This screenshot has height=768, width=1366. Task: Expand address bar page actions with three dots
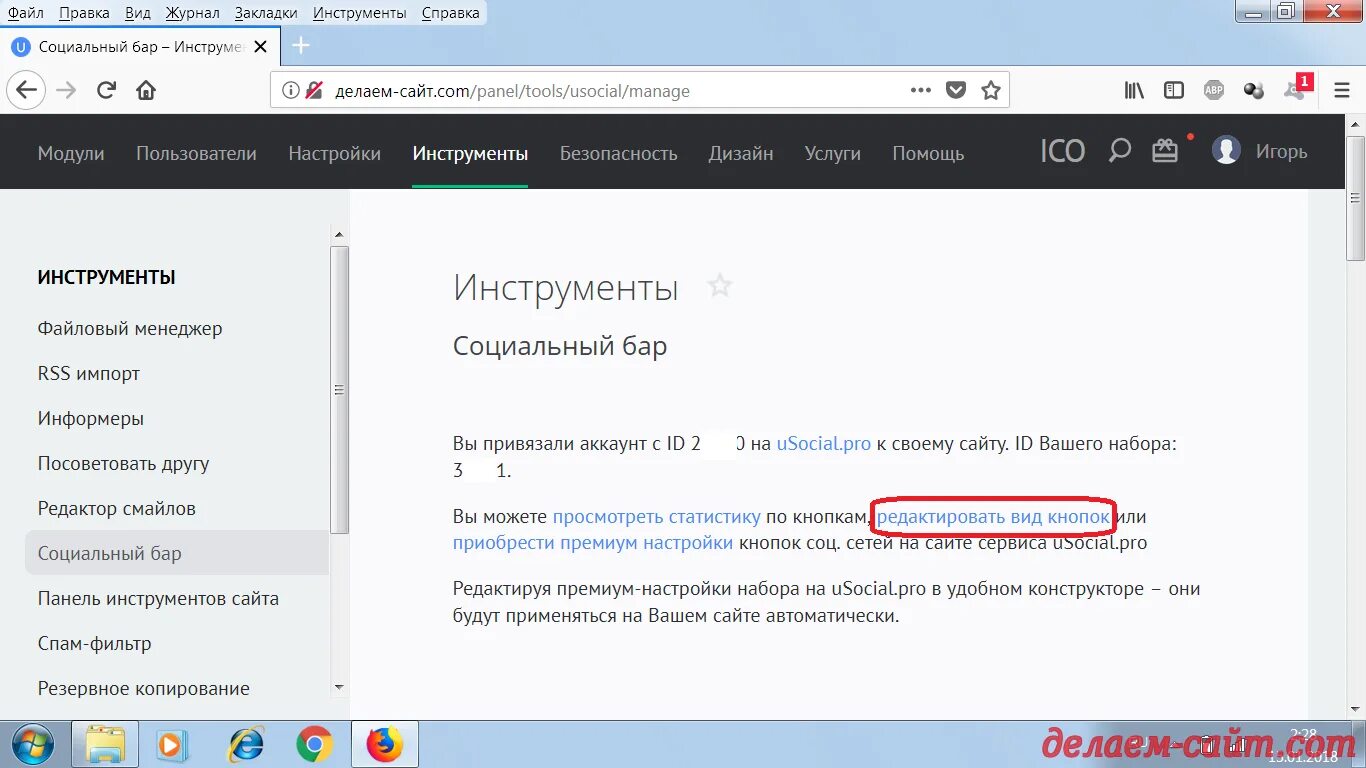click(920, 89)
